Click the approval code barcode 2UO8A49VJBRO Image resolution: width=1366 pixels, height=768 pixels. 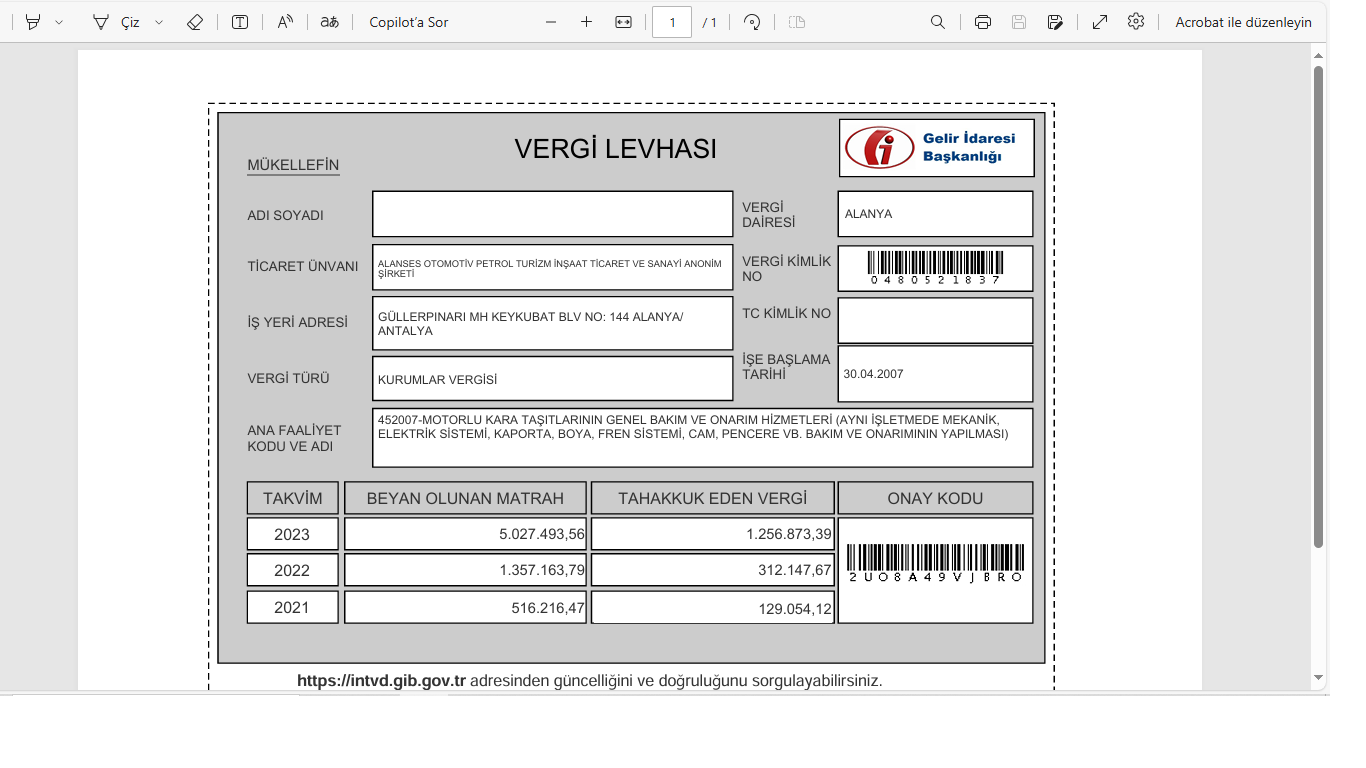point(935,564)
